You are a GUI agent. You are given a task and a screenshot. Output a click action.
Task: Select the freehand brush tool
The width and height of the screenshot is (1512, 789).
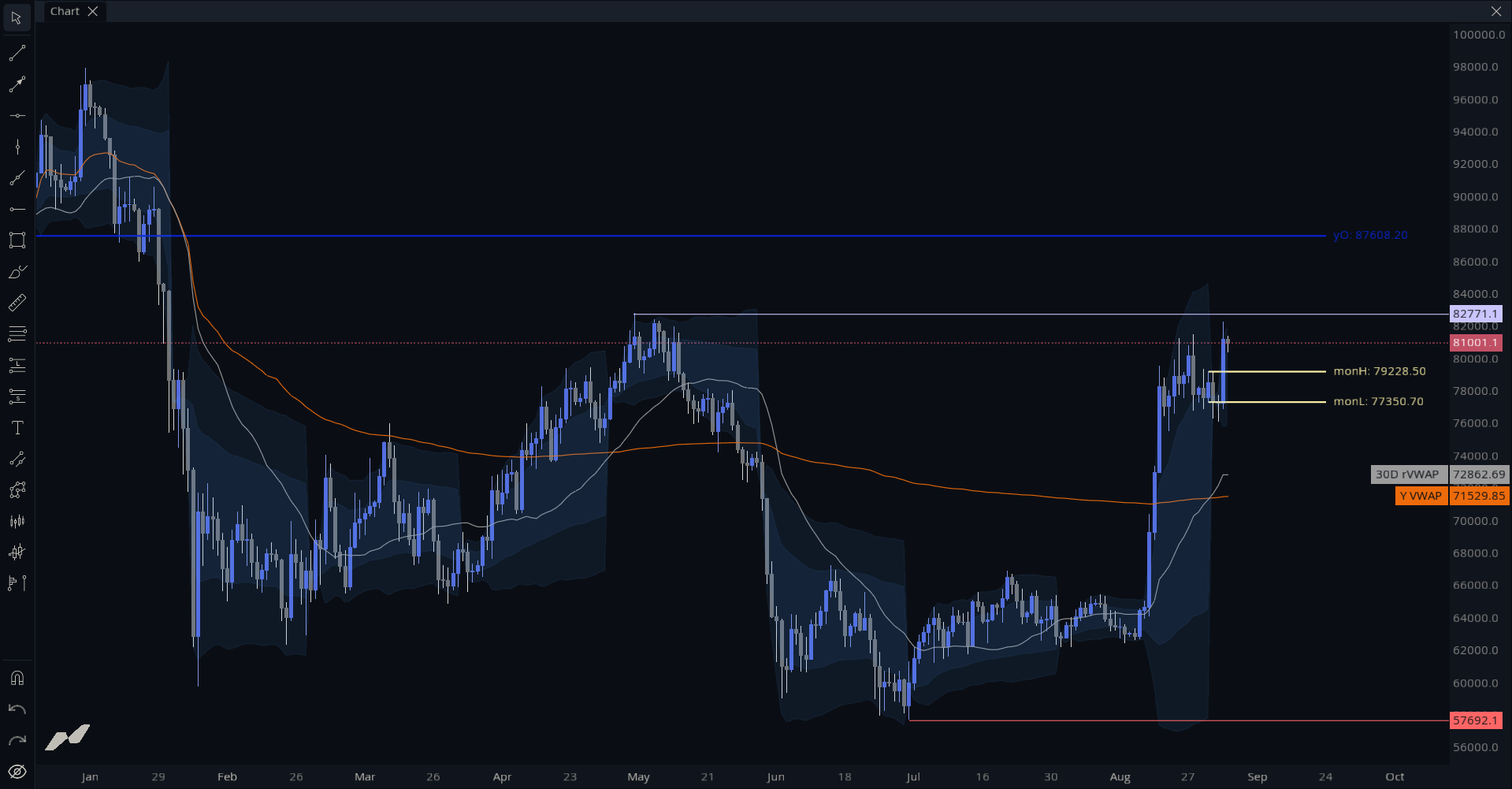[x=17, y=272]
